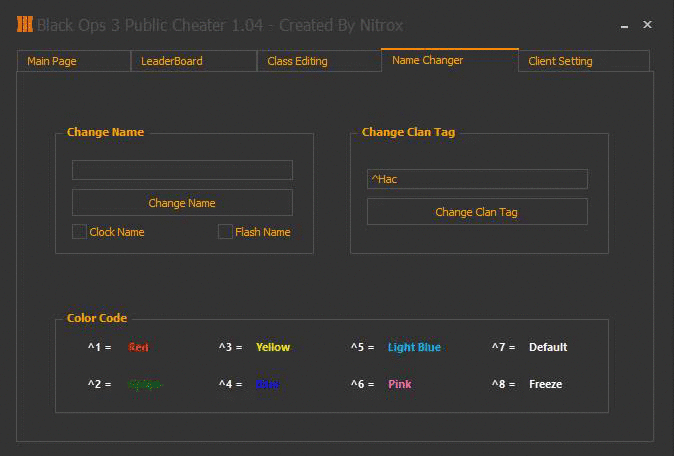
Task: Click the Green color code label
Action: 145,384
